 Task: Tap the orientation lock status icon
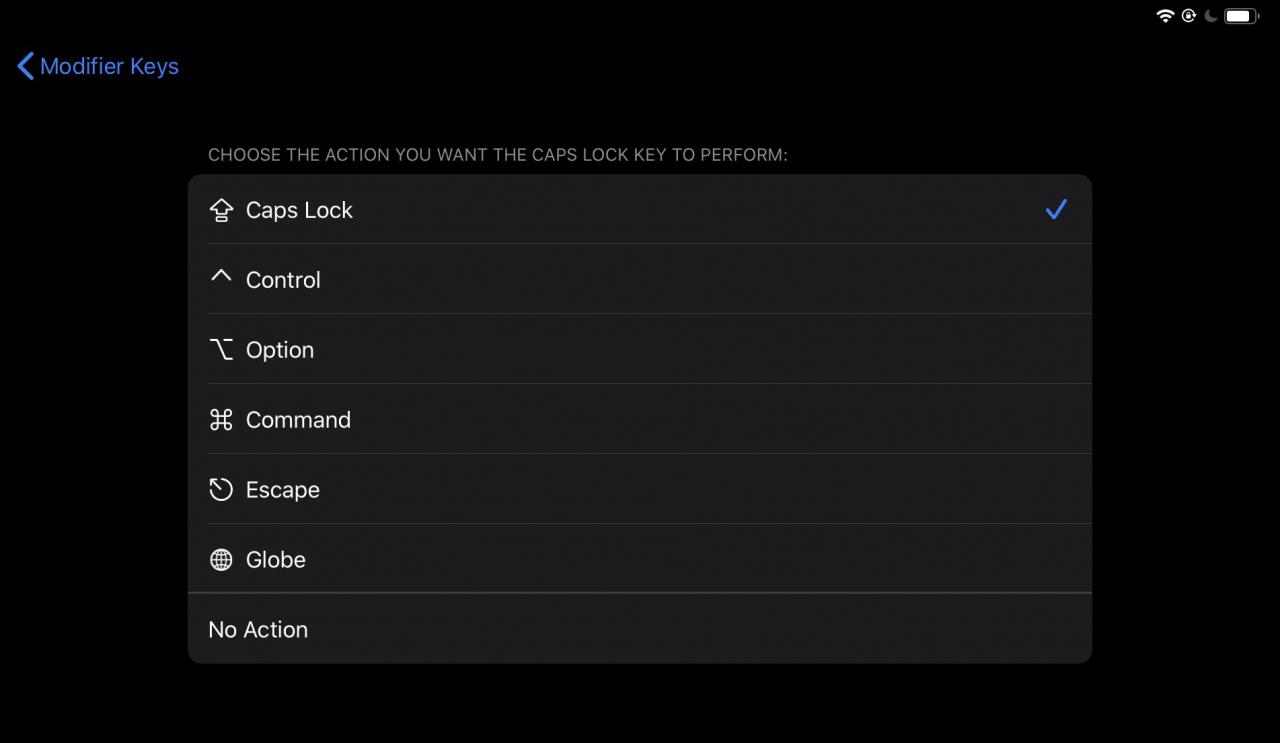1189,15
